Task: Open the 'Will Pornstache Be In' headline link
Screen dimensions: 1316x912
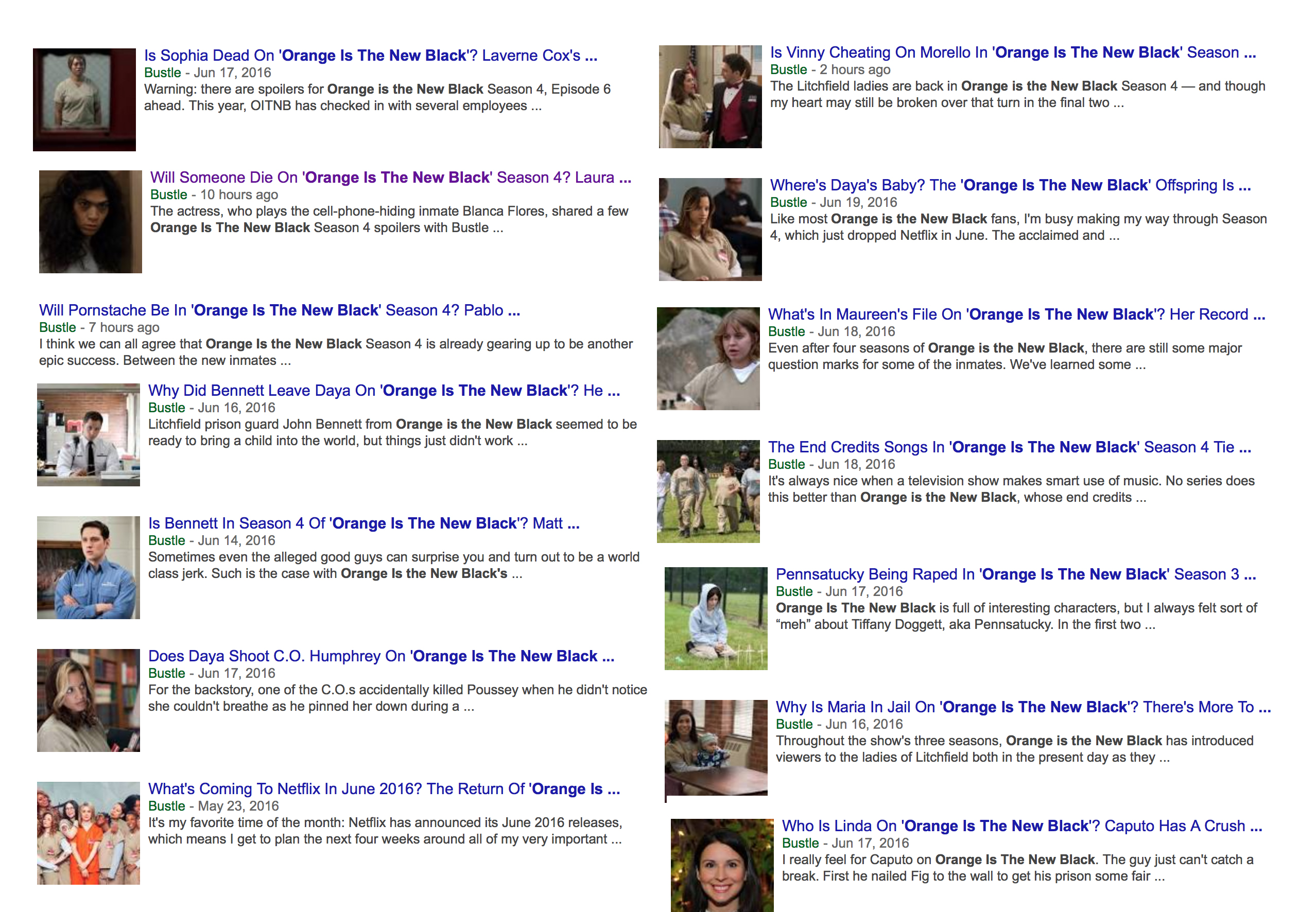Action: coord(280,310)
